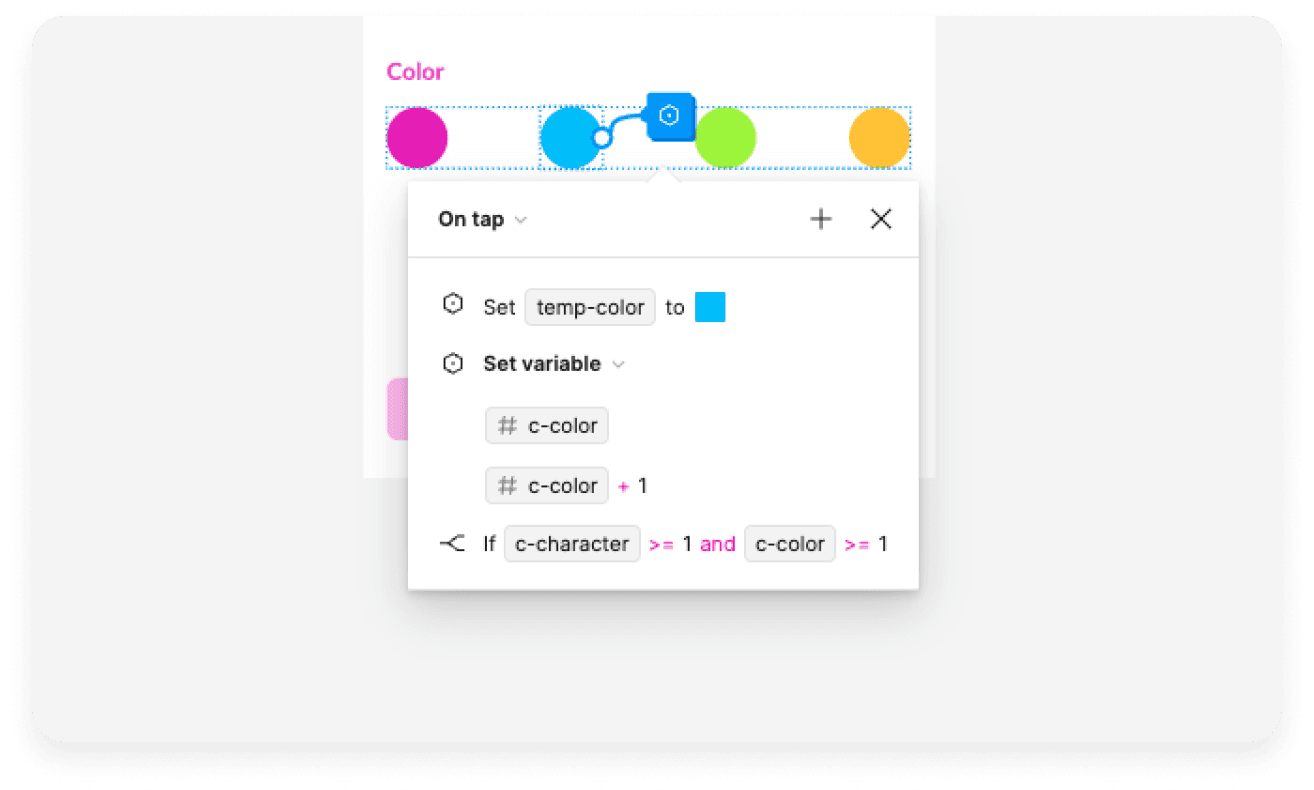The height and width of the screenshot is (790, 1314).
Task: Click the connector handle circle on blue dot
Action: coord(601,138)
